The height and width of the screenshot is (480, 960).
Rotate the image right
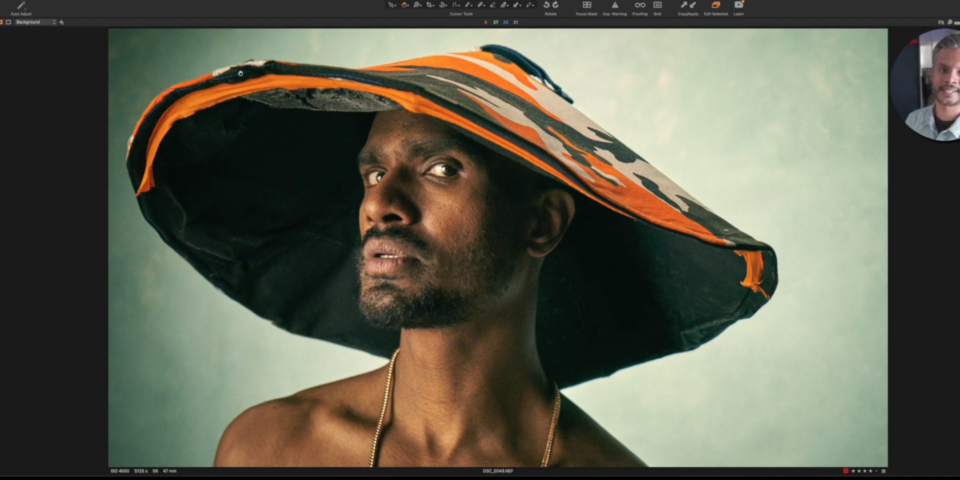(555, 5)
